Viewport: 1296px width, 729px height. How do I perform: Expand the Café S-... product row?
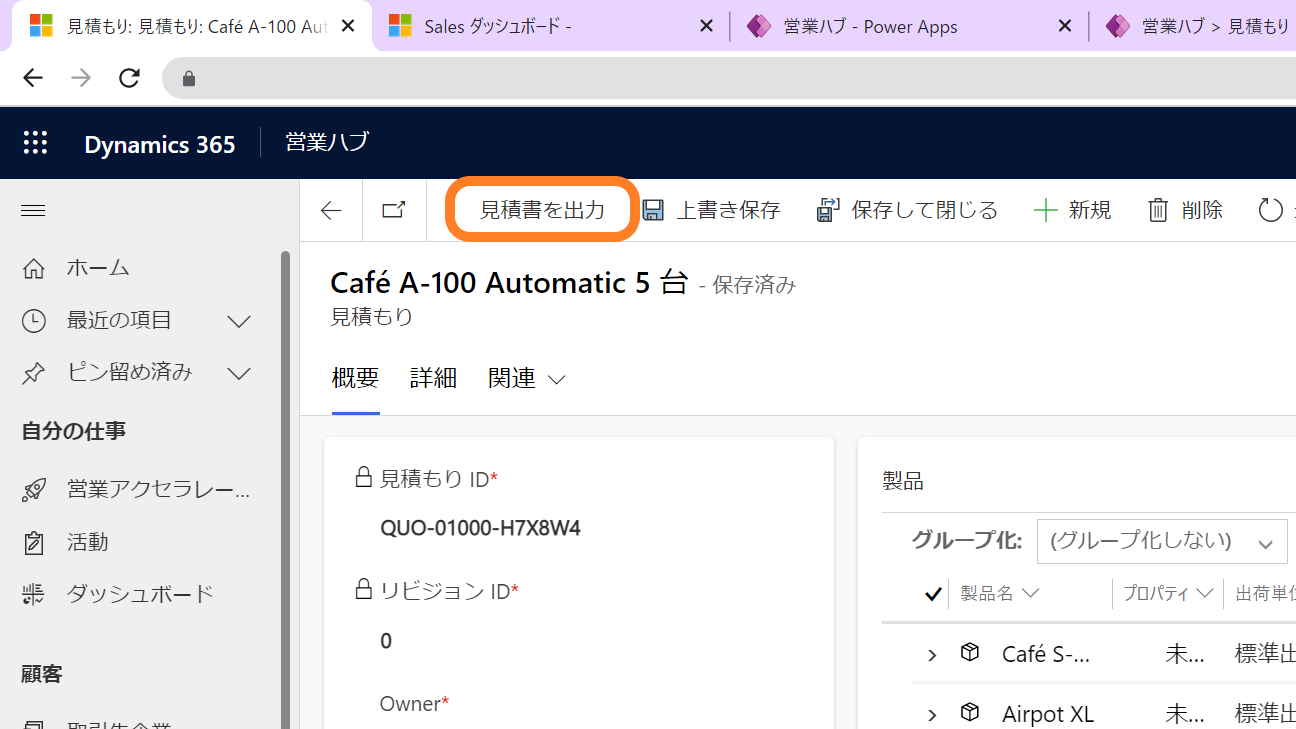point(932,655)
